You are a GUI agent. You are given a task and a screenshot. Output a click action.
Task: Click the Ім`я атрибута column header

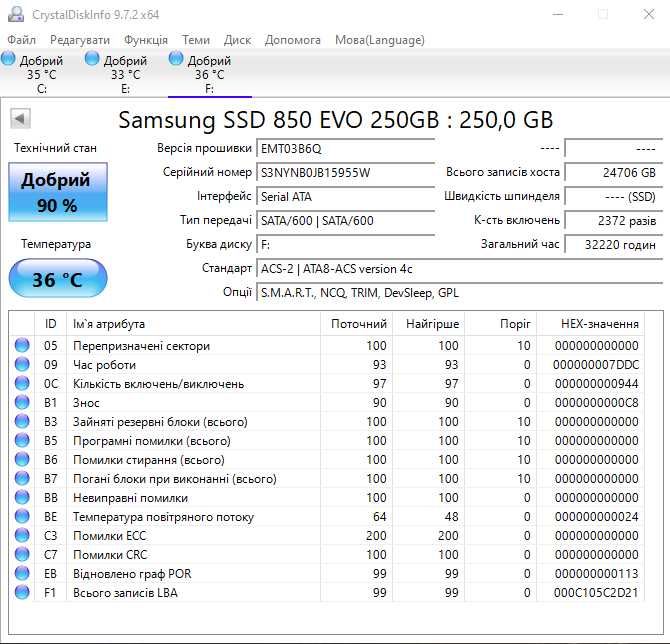click(x=194, y=323)
